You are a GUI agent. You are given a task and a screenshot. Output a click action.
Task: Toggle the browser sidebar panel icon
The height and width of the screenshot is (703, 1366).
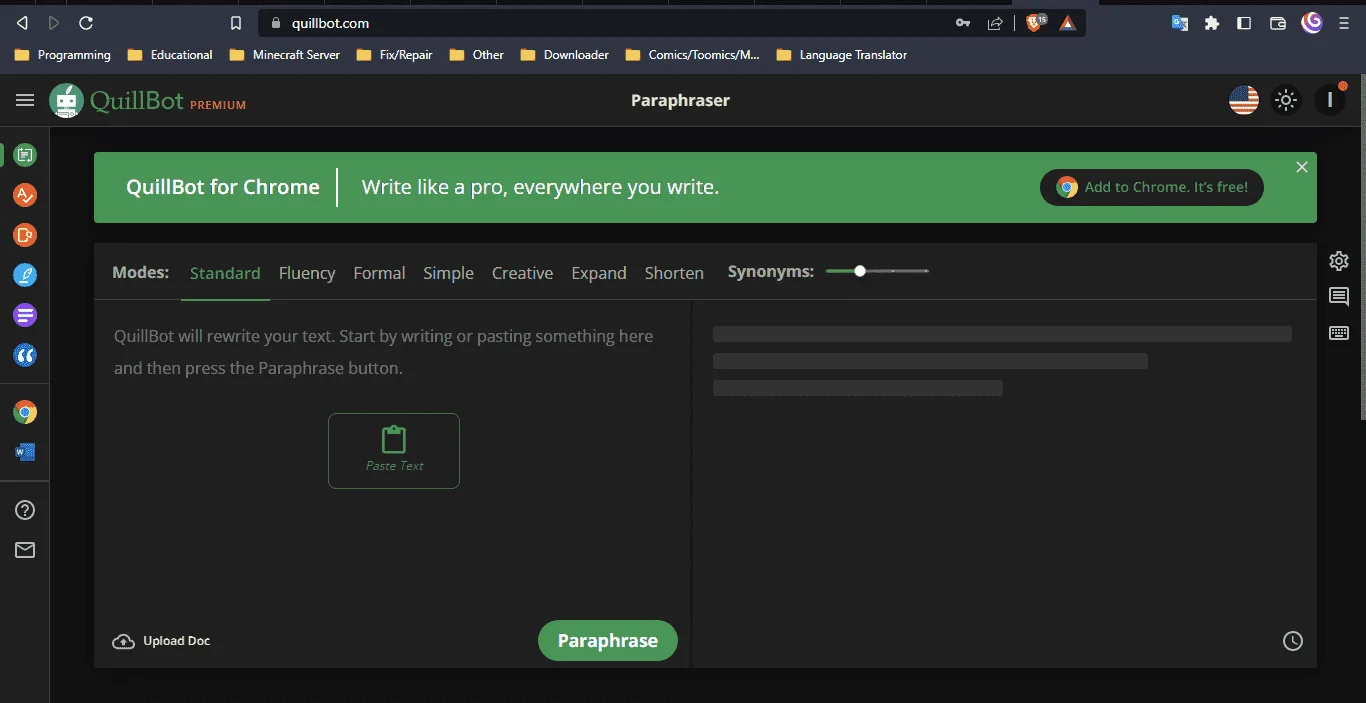click(x=1244, y=22)
